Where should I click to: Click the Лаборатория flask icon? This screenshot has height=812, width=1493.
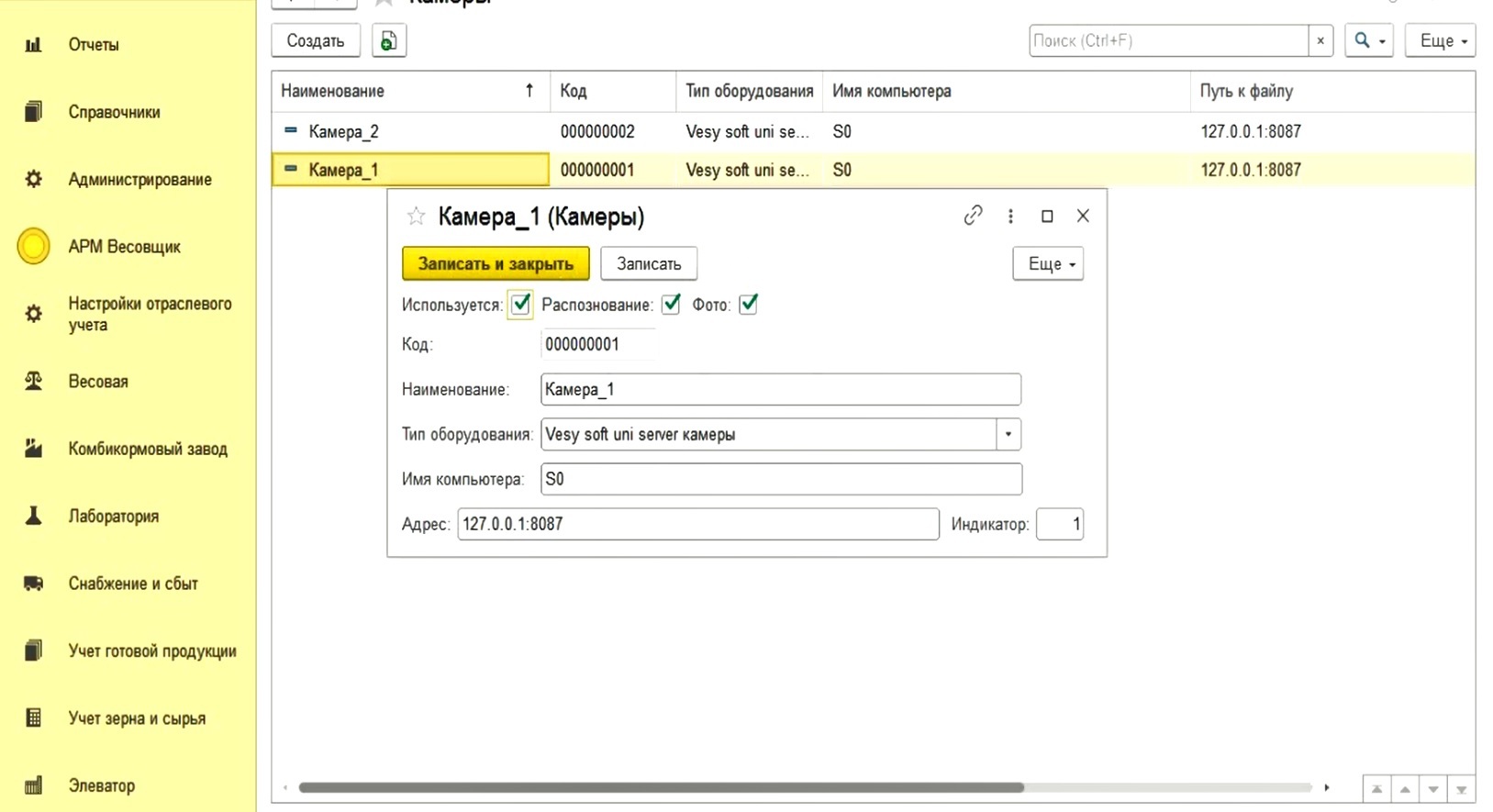point(33,516)
